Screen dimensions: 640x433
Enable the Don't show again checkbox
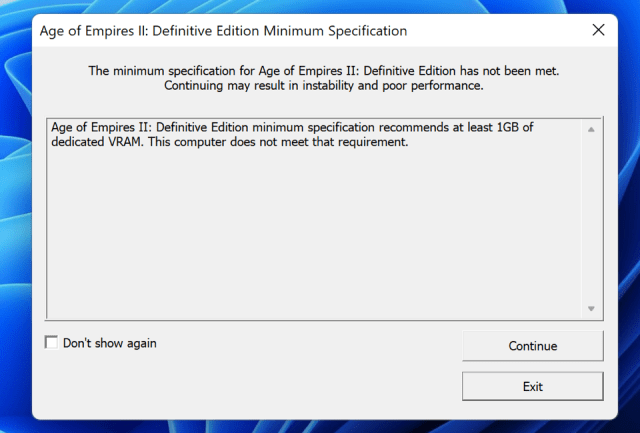pyautogui.click(x=52, y=343)
